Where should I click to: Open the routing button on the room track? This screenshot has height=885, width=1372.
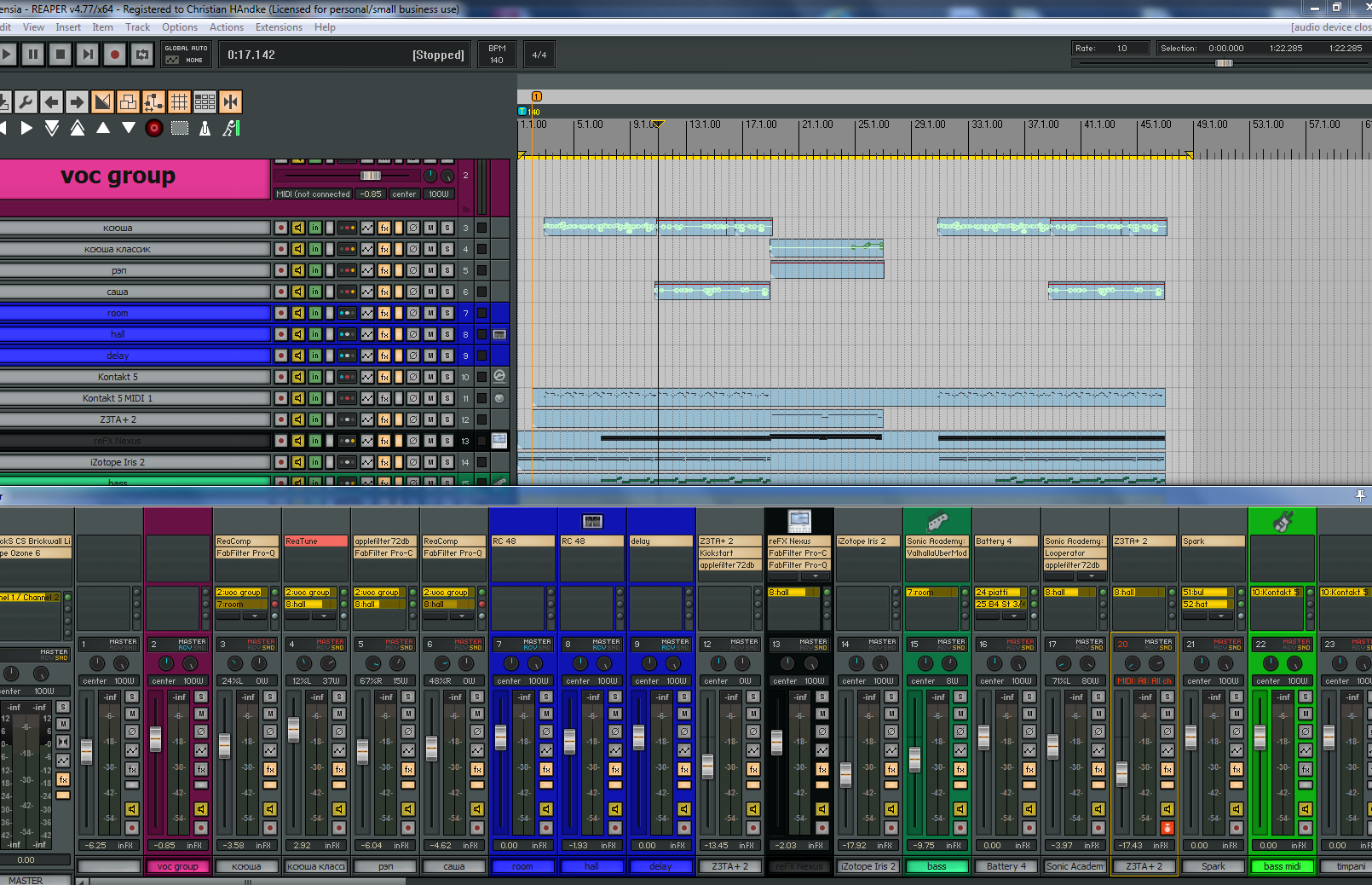tap(347, 313)
